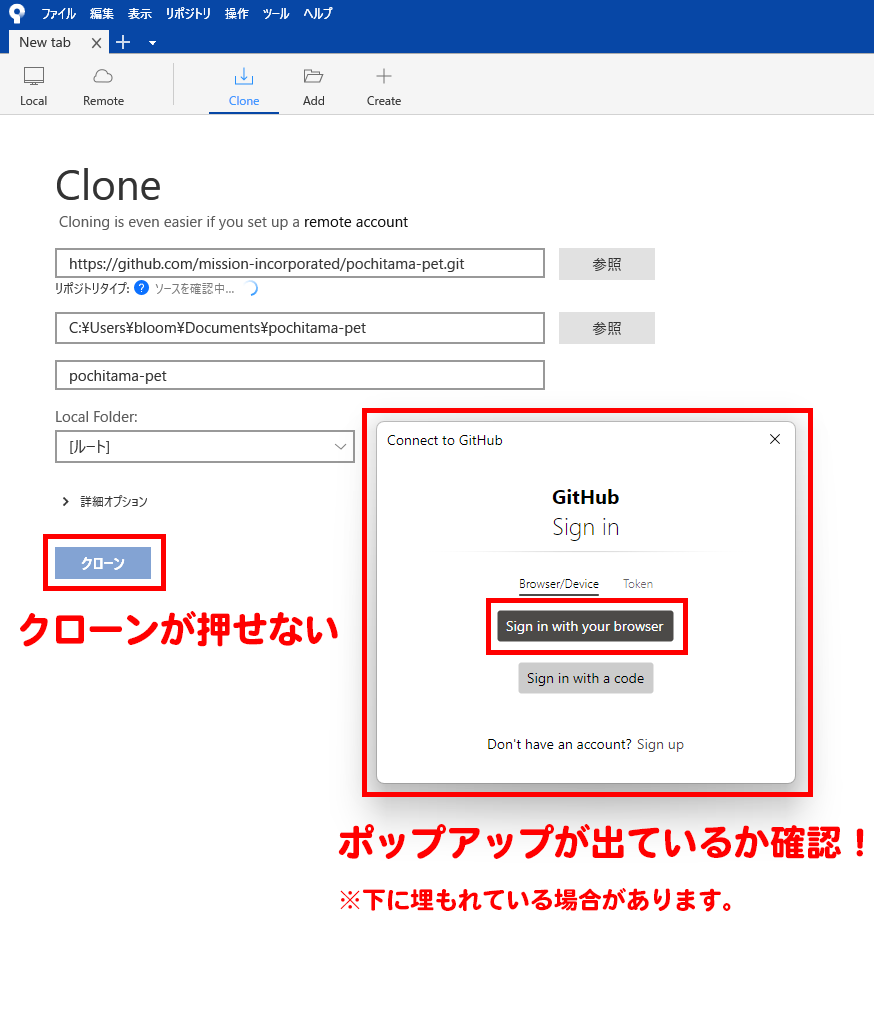Click the repository type help icon
874x1011 pixels.
141,288
